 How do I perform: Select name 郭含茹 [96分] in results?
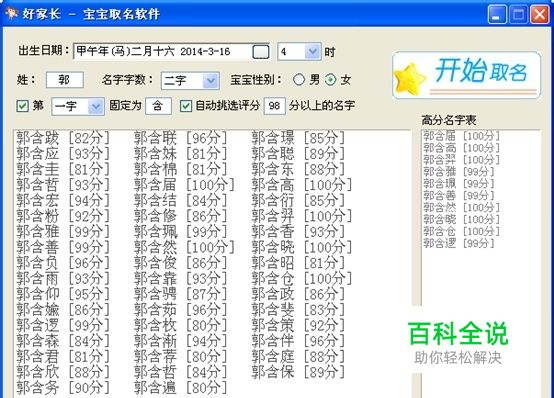(181, 310)
